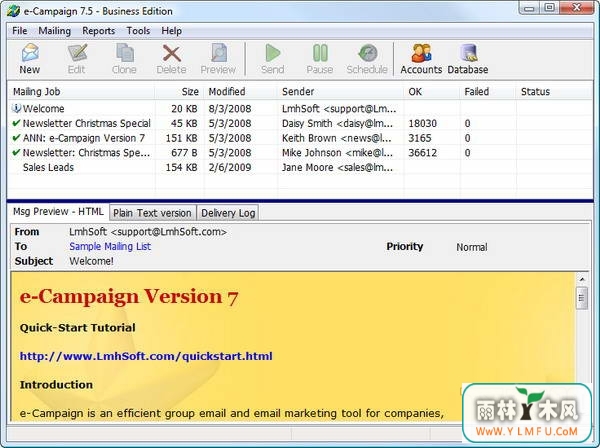Open Accounts from the toolbar
The image size is (600, 448).
coord(421,59)
